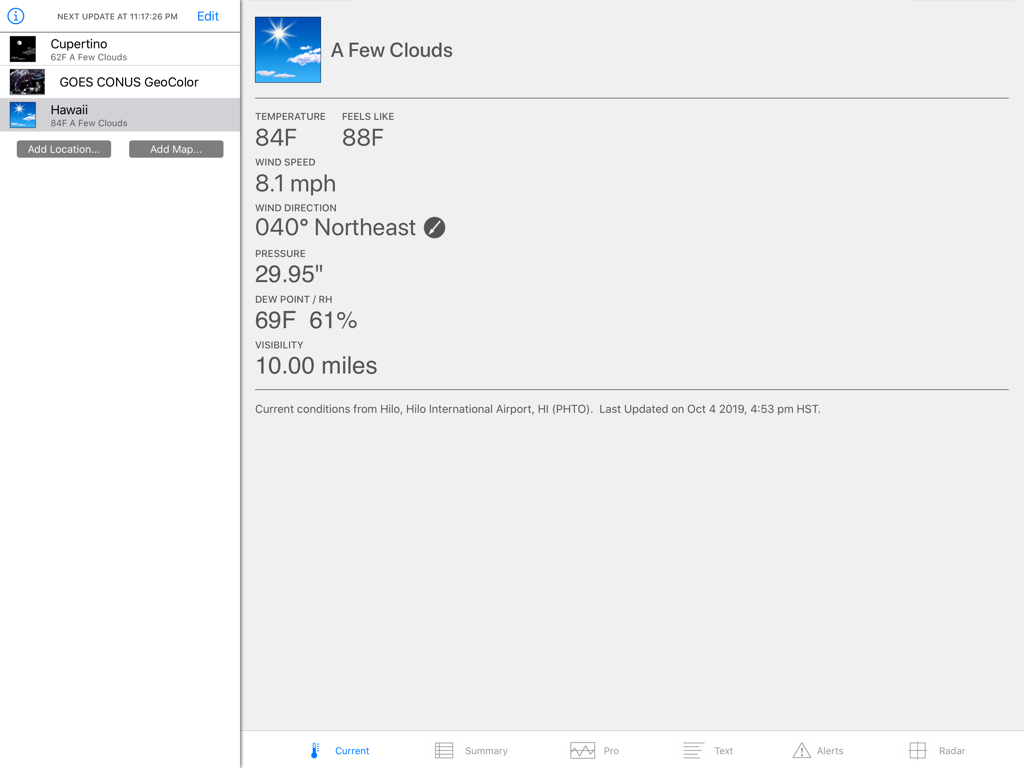The image size is (1024, 768).
Task: Select the Hawaii location entry
Action: pyautogui.click(x=120, y=115)
